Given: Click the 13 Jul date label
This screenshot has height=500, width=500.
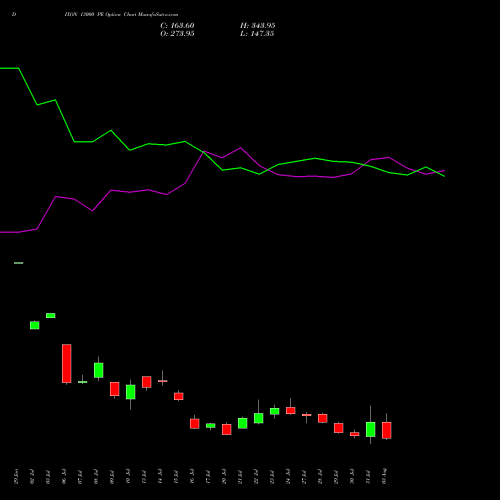Looking at the screenshot, I should (144, 476).
